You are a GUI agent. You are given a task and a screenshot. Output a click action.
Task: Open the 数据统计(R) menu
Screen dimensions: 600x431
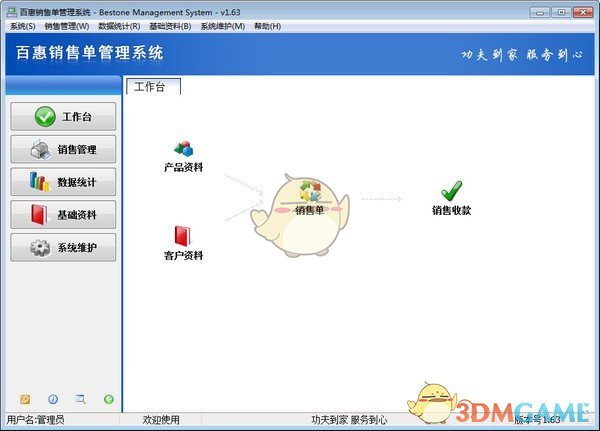point(119,26)
